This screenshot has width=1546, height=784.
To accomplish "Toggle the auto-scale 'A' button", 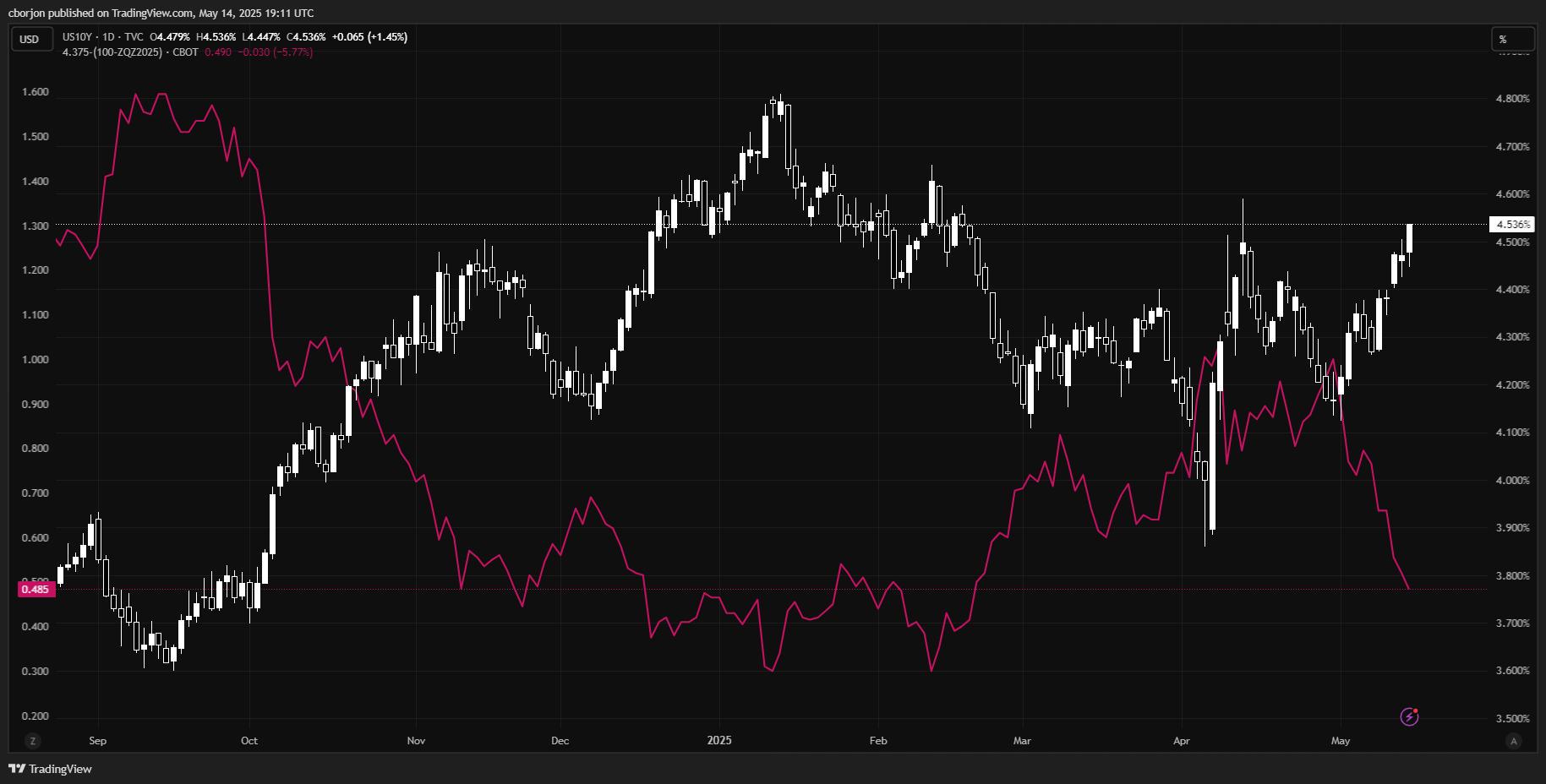I will [1513, 741].
